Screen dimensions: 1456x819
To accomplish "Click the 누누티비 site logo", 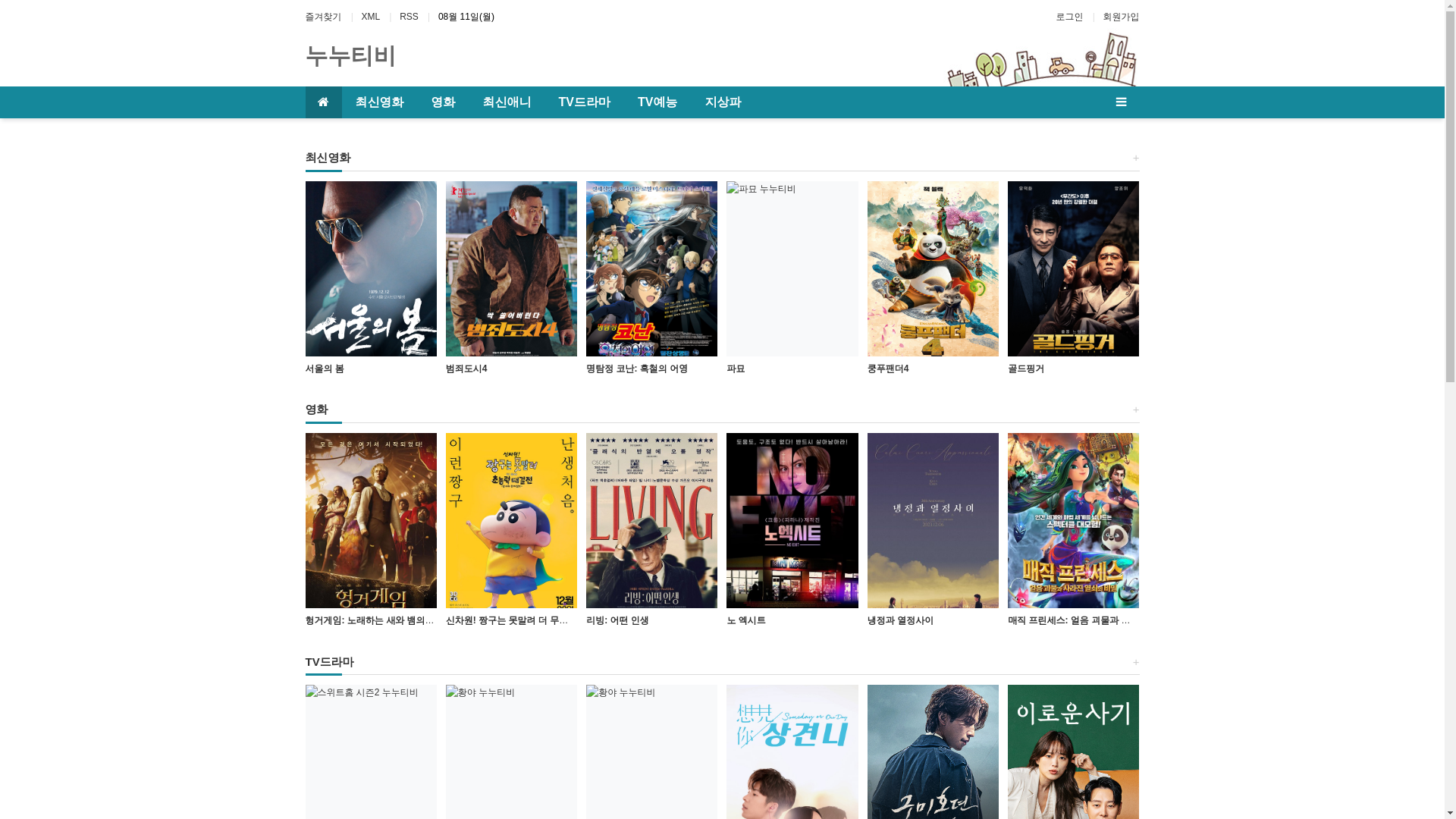I will coord(350,56).
